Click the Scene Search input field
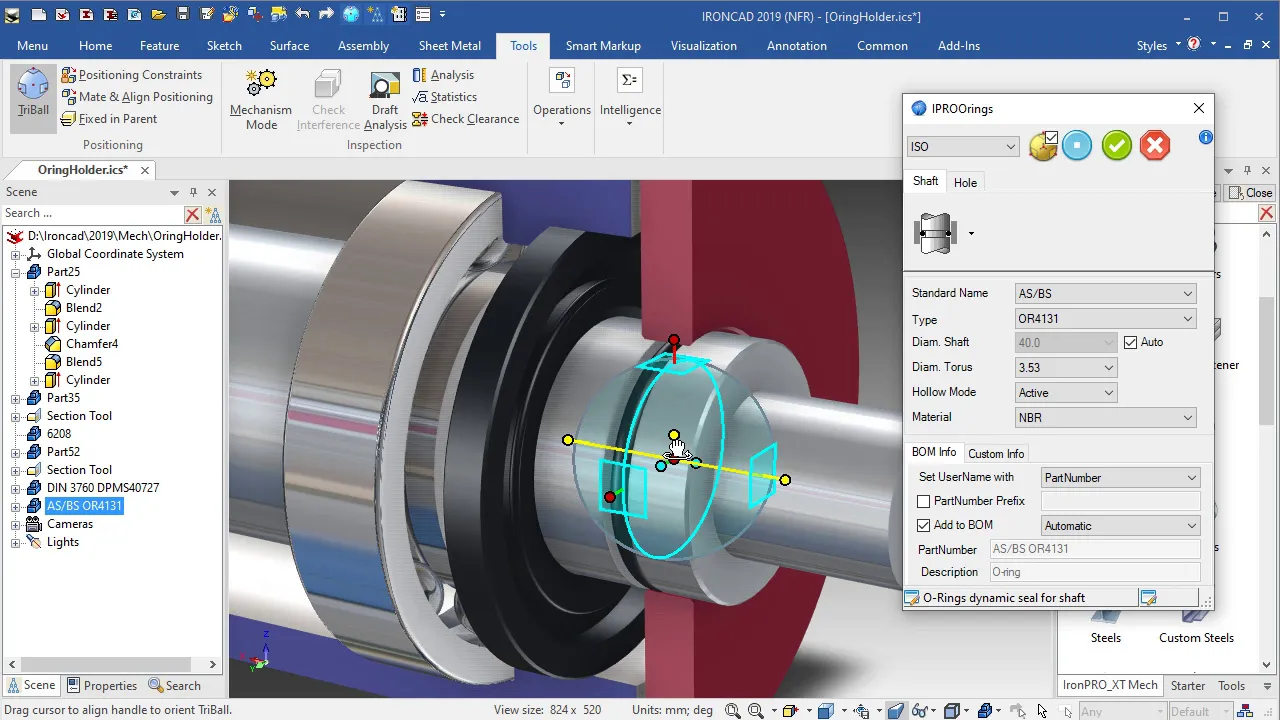The image size is (1280, 720). pos(93,213)
